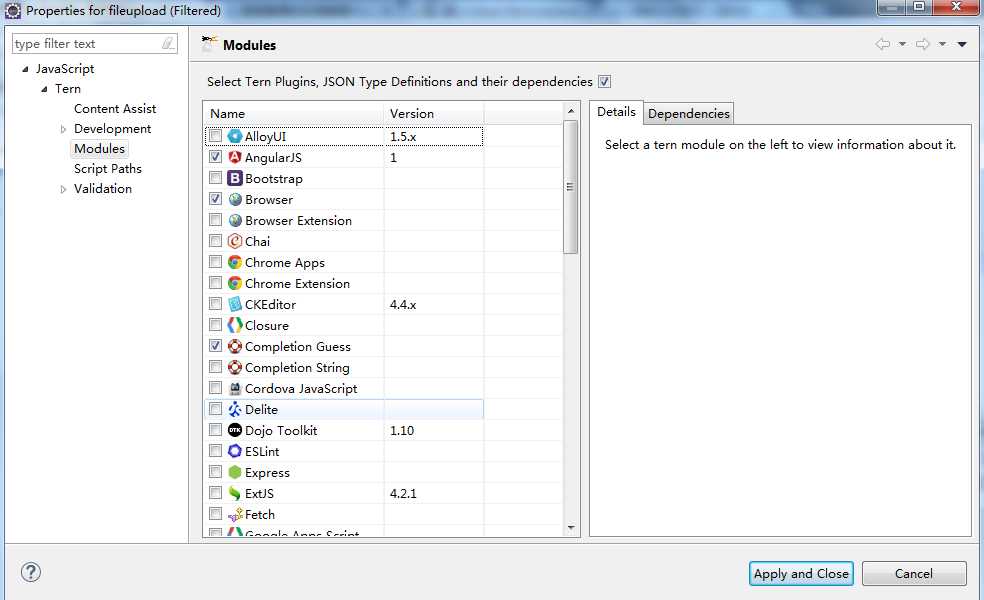Click the Cancel button
This screenshot has width=984, height=600.
click(x=914, y=573)
